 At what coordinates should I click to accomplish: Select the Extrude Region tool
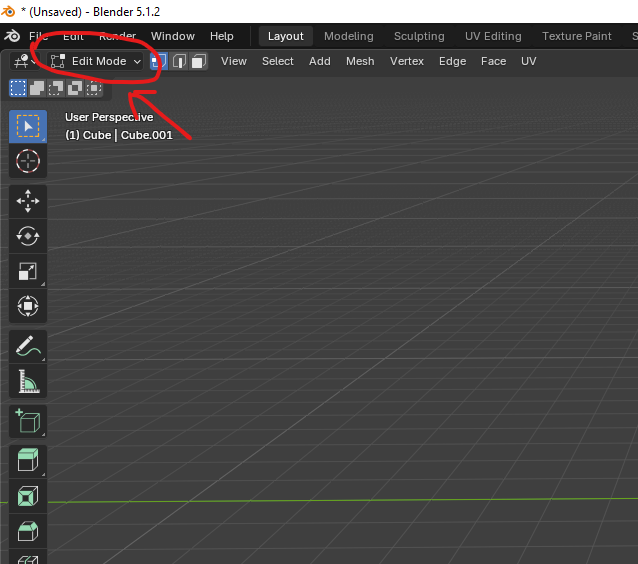point(28,461)
